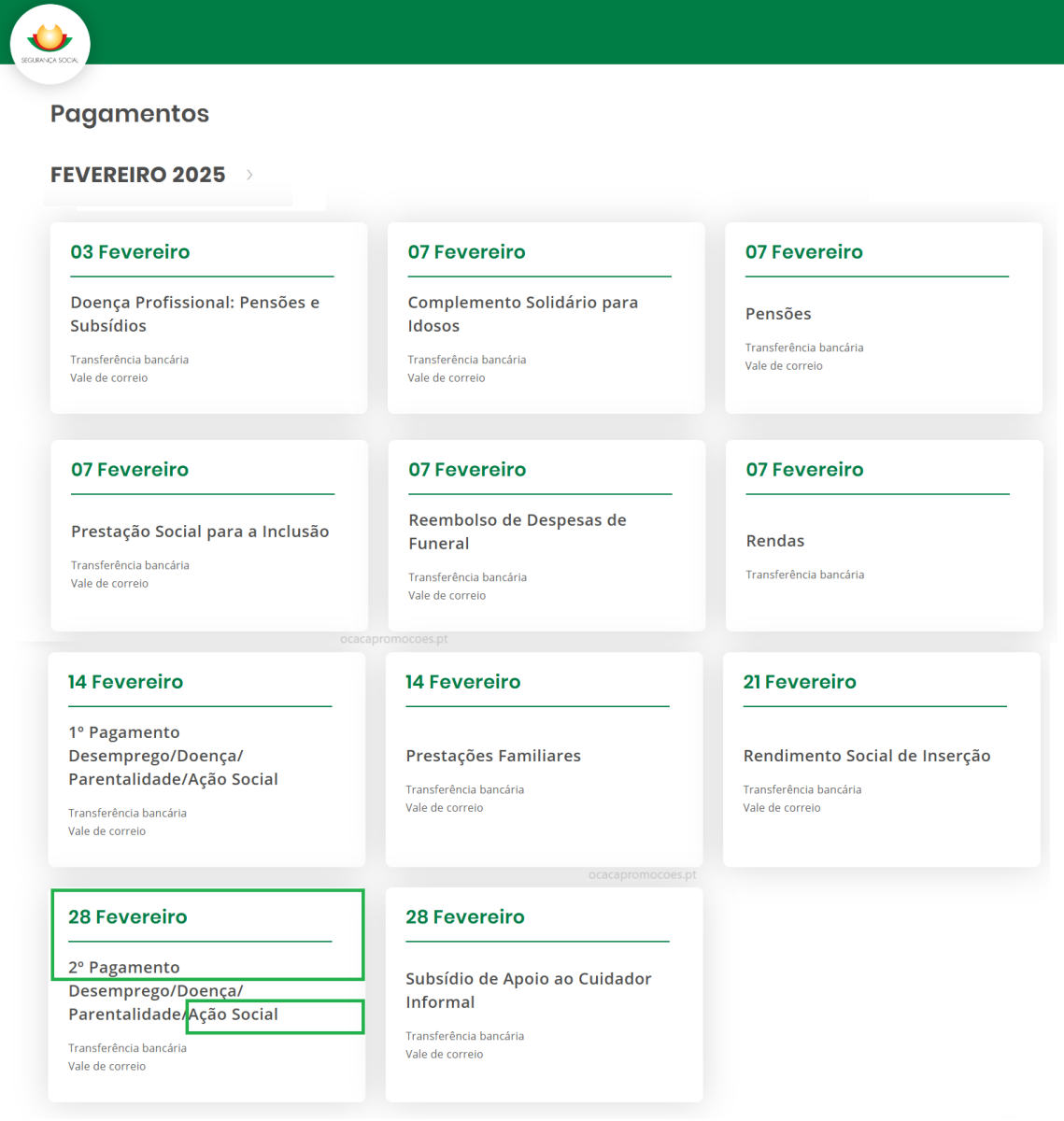Click 28 Fevereiro date on Cuidador Informal card

pyautogui.click(x=464, y=917)
